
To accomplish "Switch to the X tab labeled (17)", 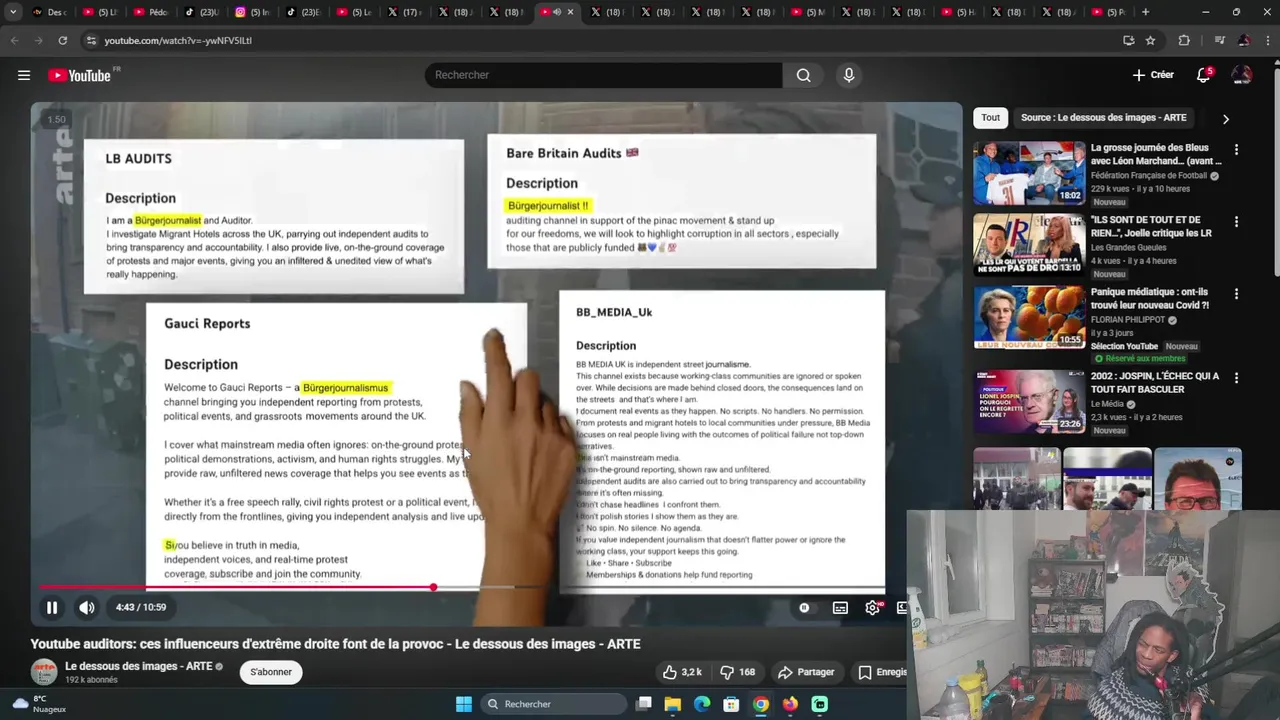I will pyautogui.click(x=405, y=12).
